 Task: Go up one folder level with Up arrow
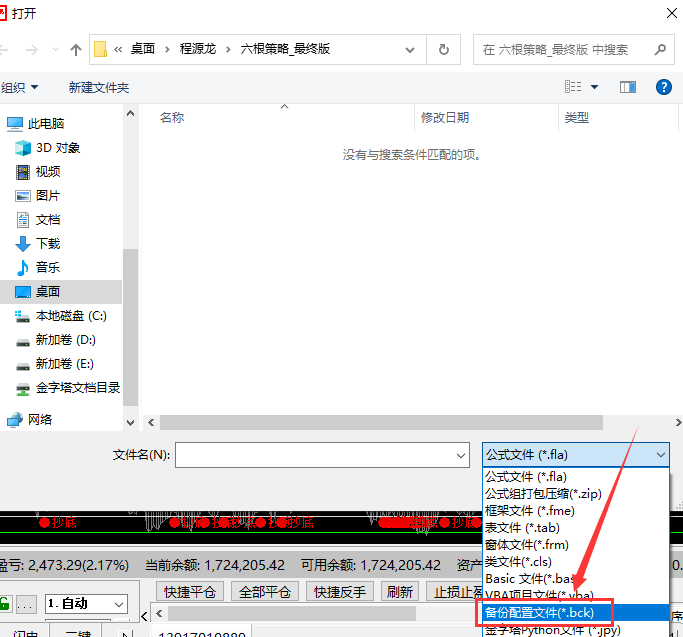(x=76, y=50)
